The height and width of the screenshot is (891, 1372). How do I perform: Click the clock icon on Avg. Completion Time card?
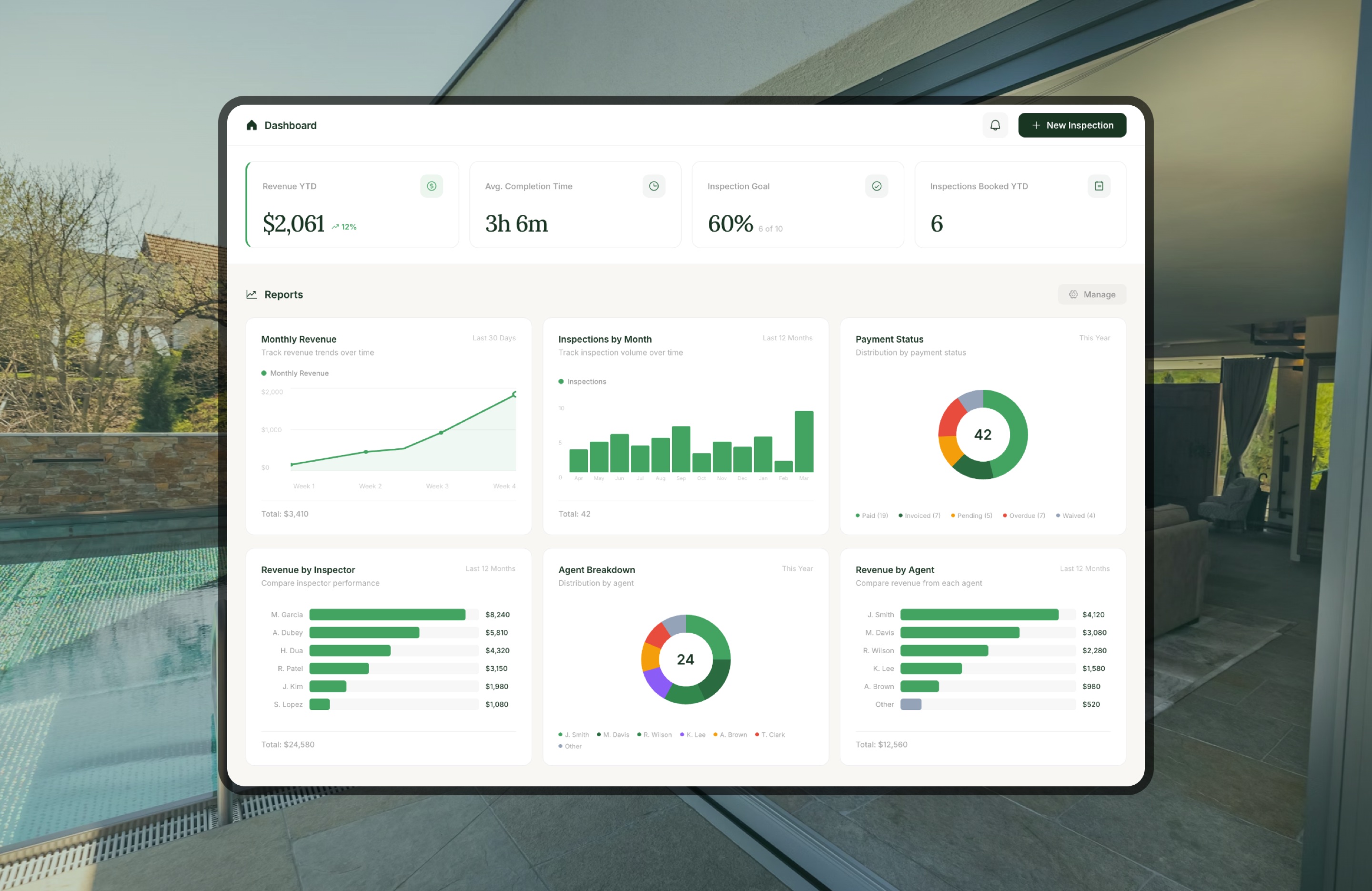point(654,186)
